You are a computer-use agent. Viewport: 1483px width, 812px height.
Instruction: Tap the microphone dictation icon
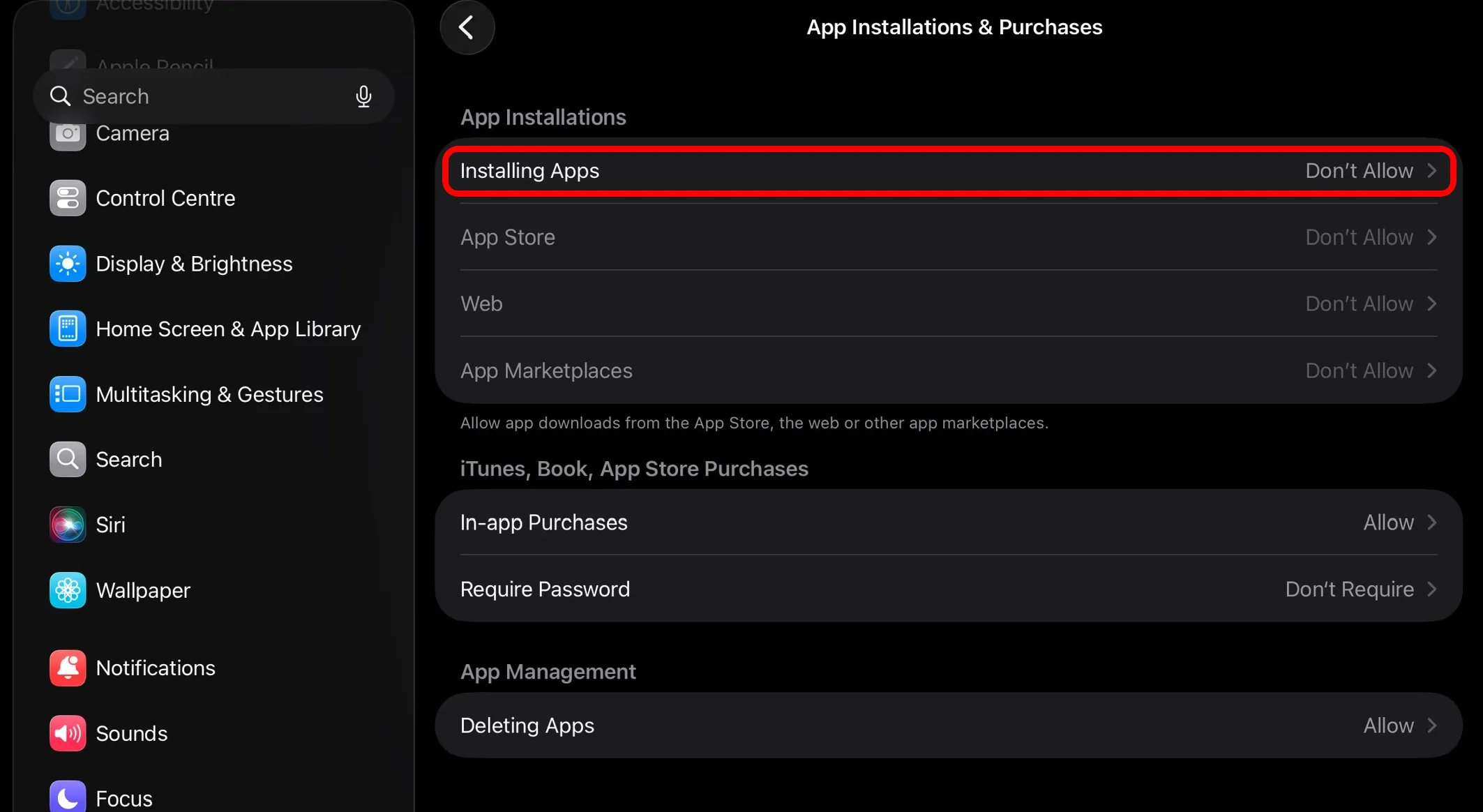pyautogui.click(x=363, y=96)
